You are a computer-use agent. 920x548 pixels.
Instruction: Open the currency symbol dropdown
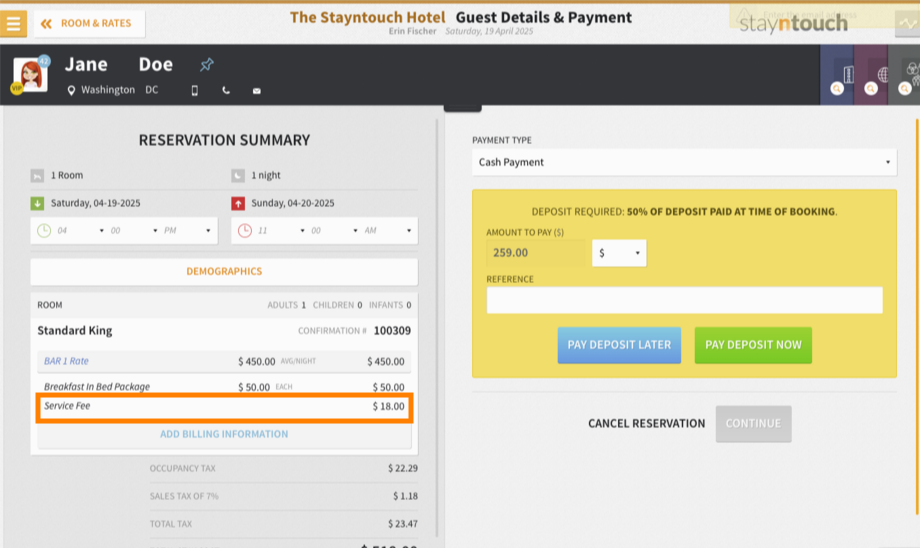coord(619,253)
